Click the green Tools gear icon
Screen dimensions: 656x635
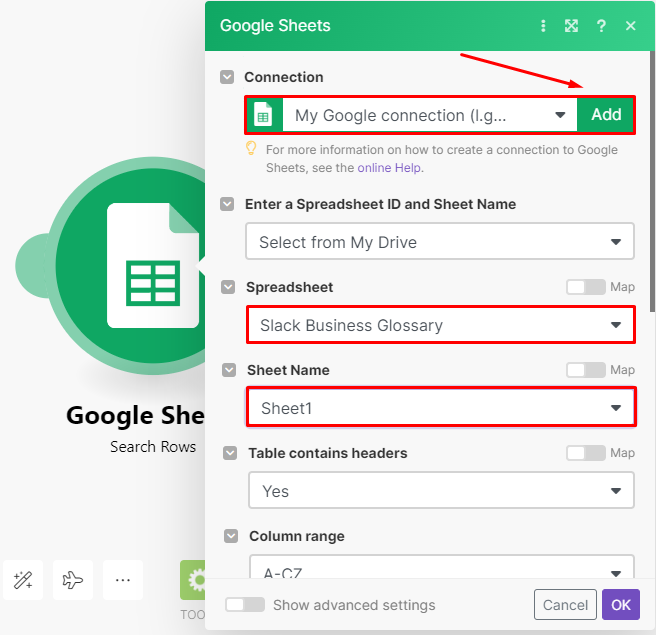pyautogui.click(x=193, y=580)
